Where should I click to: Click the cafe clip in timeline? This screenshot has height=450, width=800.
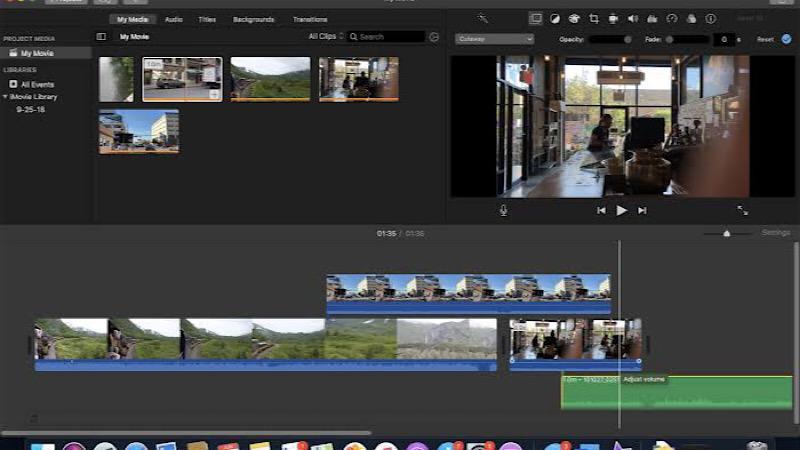coord(576,344)
